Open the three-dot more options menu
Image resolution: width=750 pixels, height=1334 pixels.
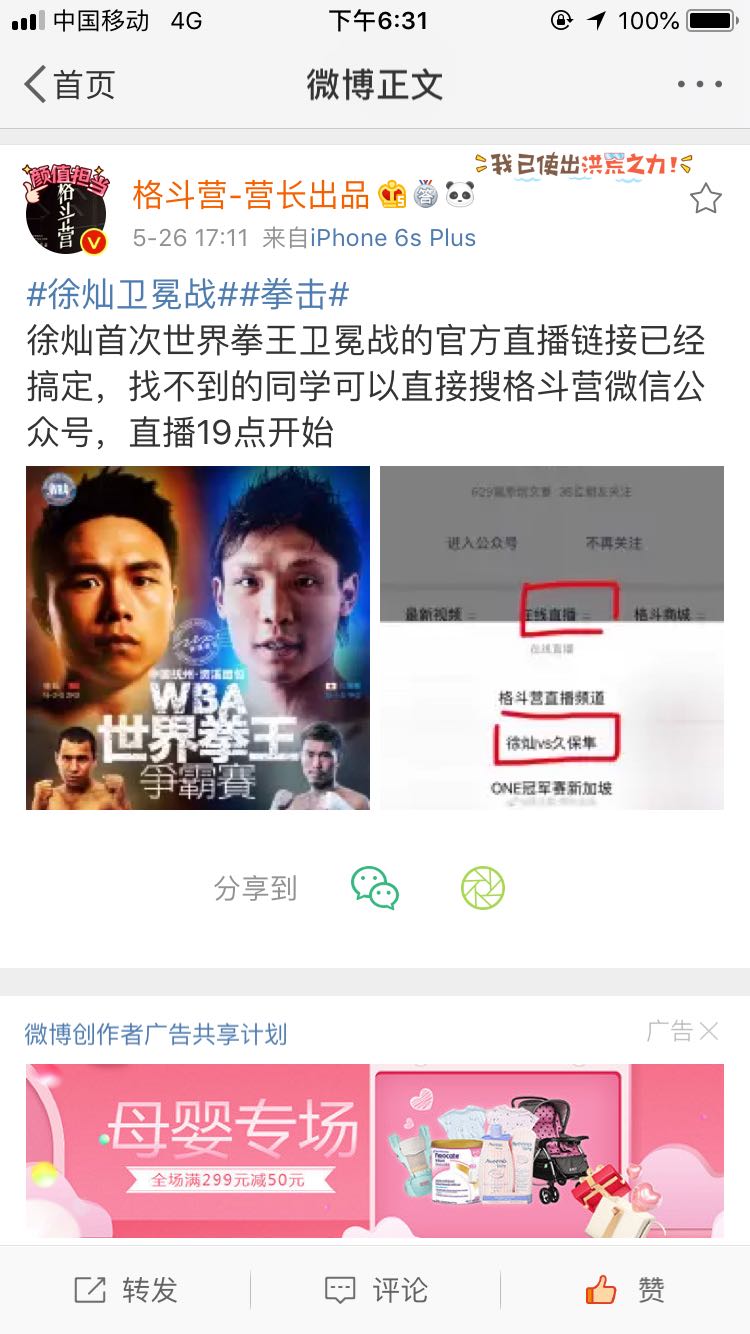pyautogui.click(x=699, y=85)
